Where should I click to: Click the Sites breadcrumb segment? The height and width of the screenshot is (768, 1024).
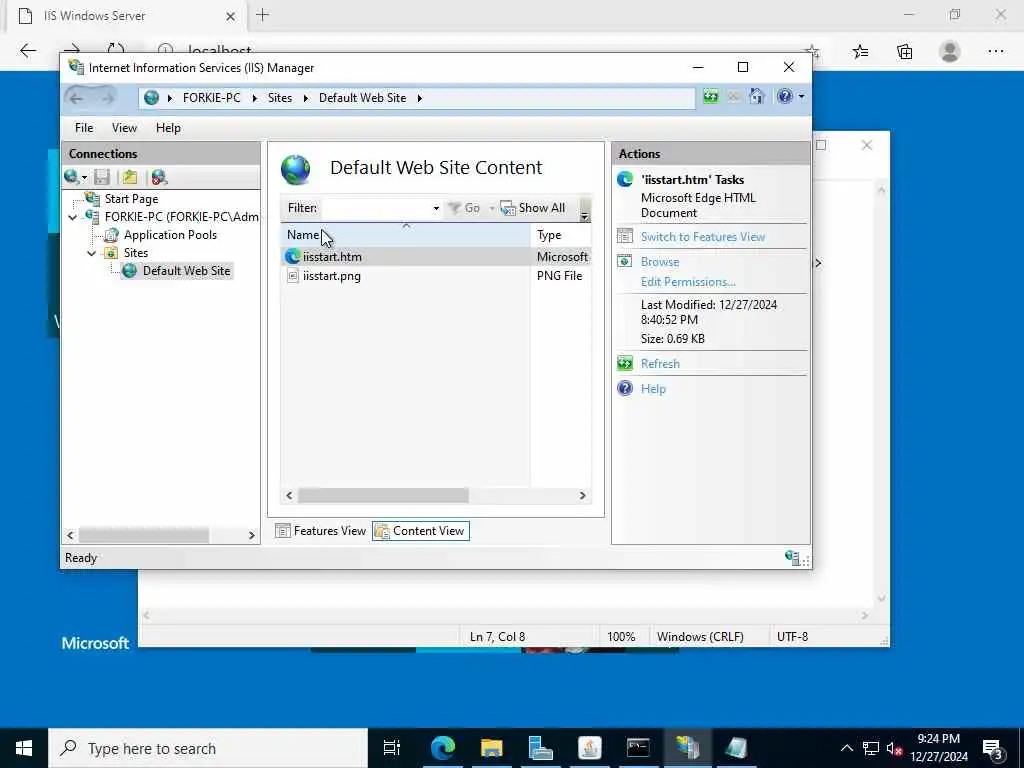pyautogui.click(x=280, y=98)
